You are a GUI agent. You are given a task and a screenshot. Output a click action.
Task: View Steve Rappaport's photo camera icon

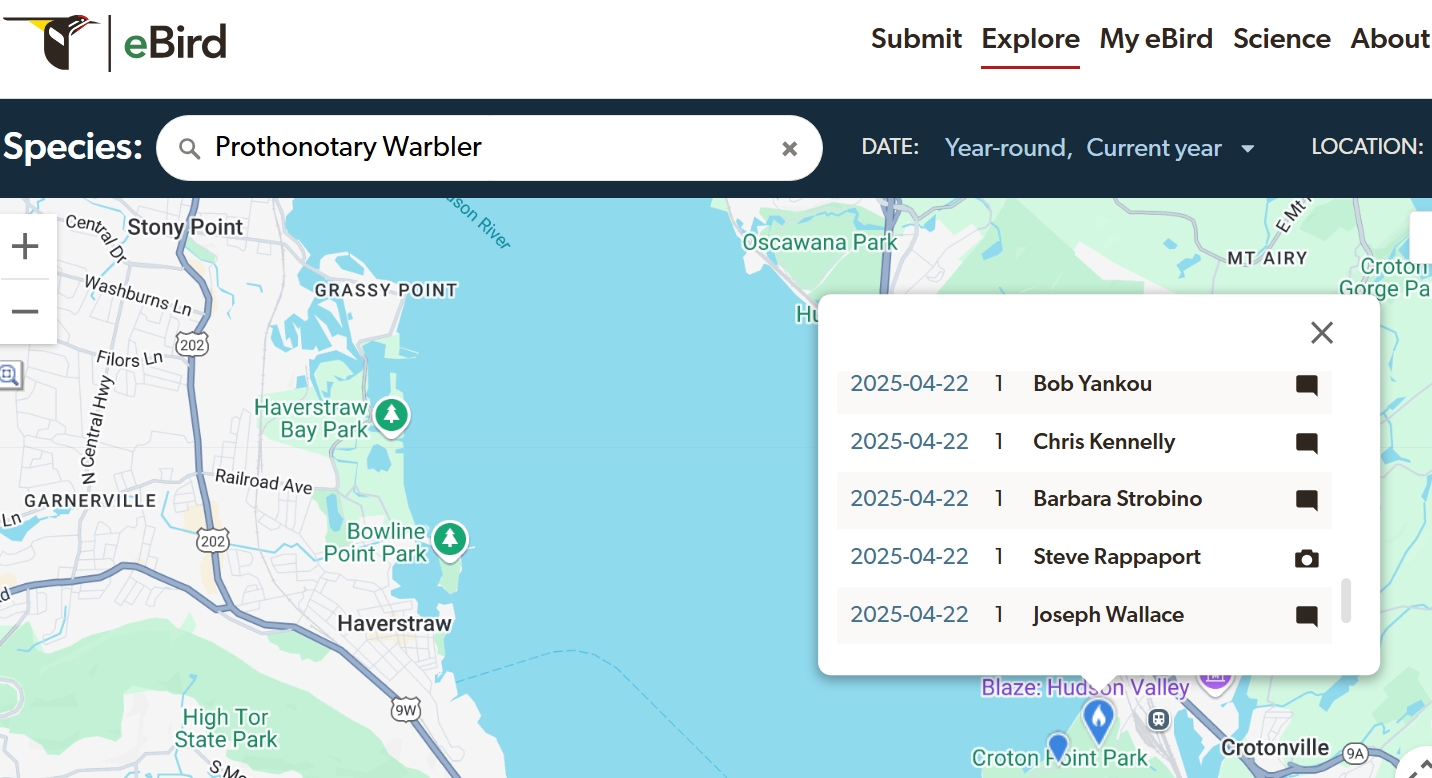click(1306, 558)
